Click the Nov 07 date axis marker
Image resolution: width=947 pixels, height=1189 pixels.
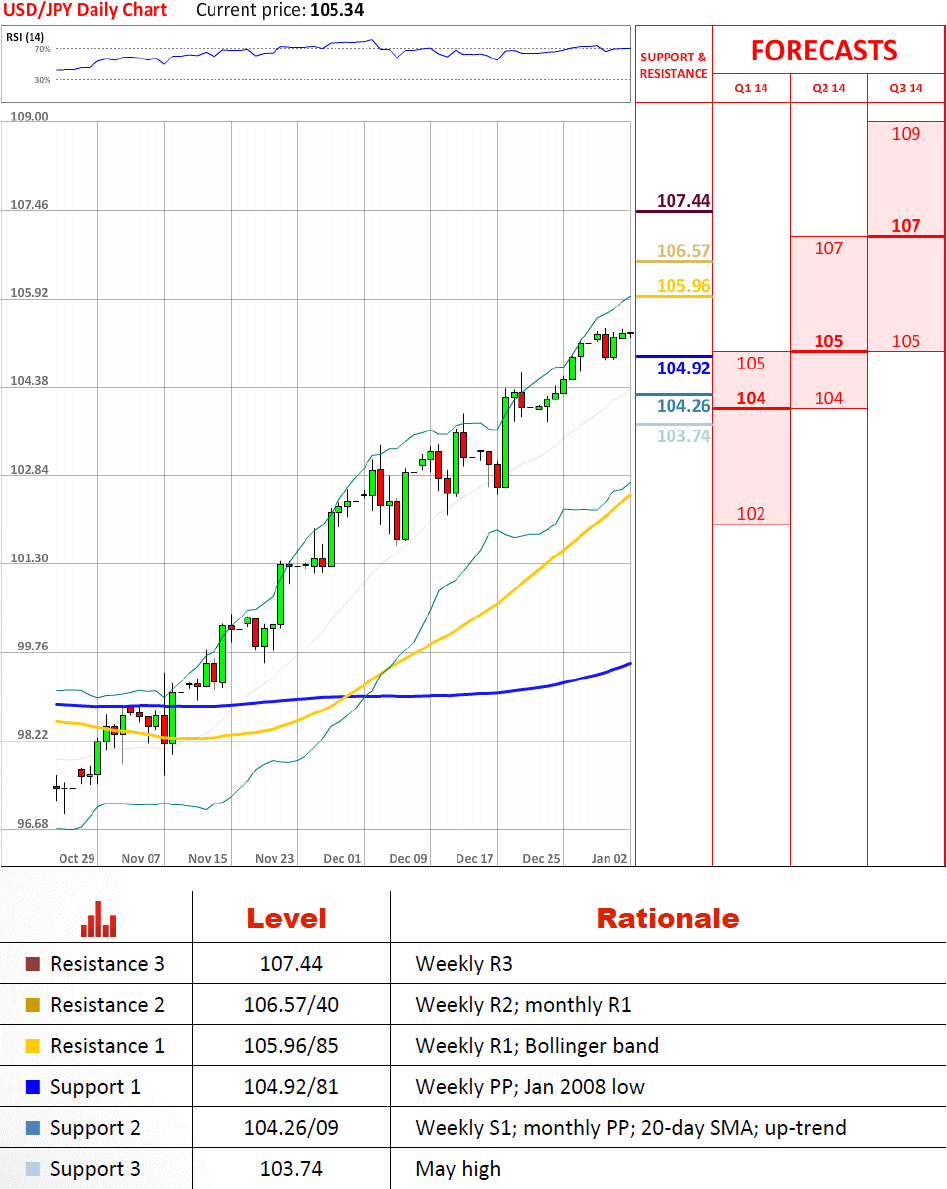tap(141, 859)
